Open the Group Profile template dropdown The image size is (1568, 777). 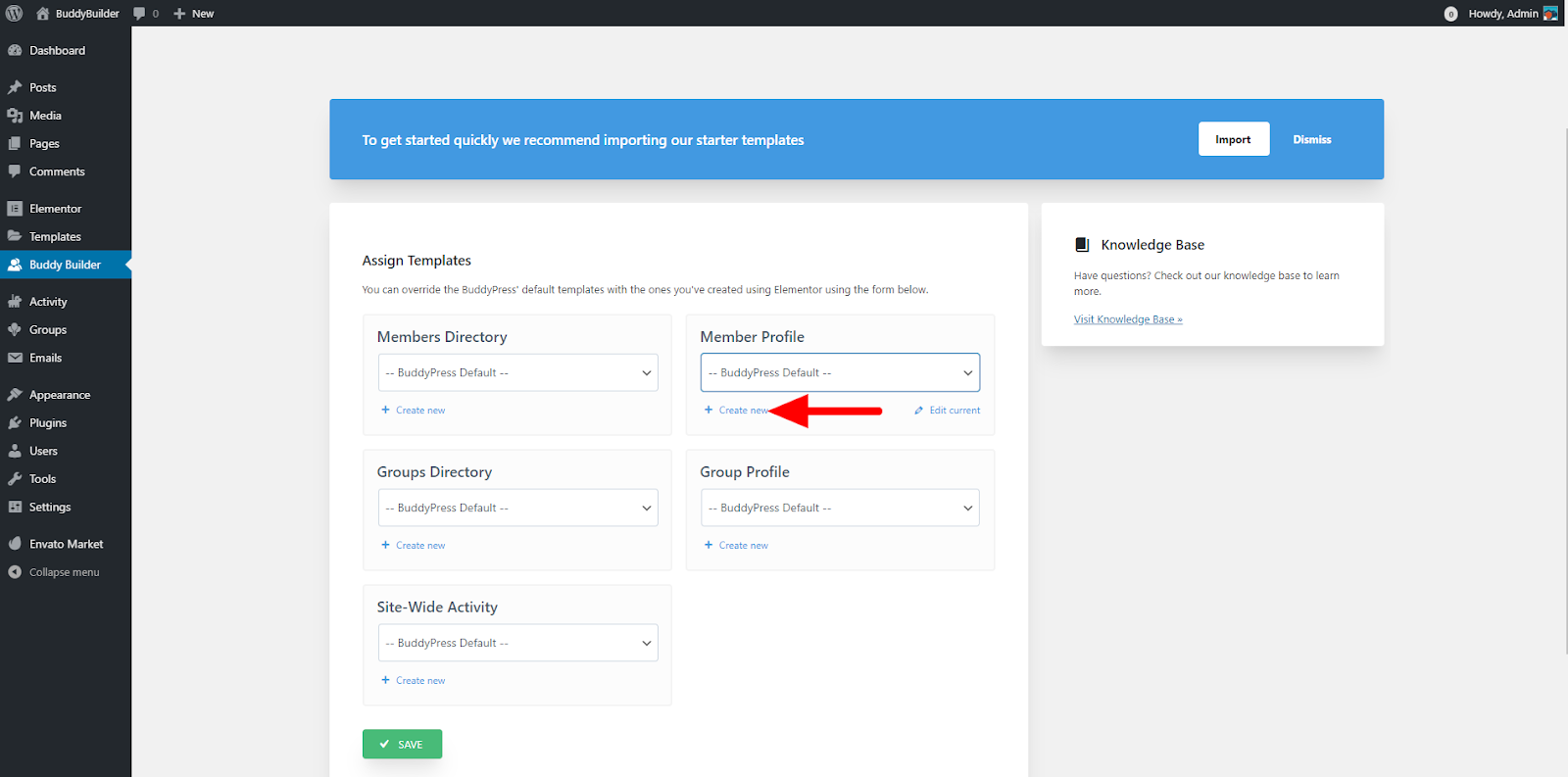(x=840, y=508)
